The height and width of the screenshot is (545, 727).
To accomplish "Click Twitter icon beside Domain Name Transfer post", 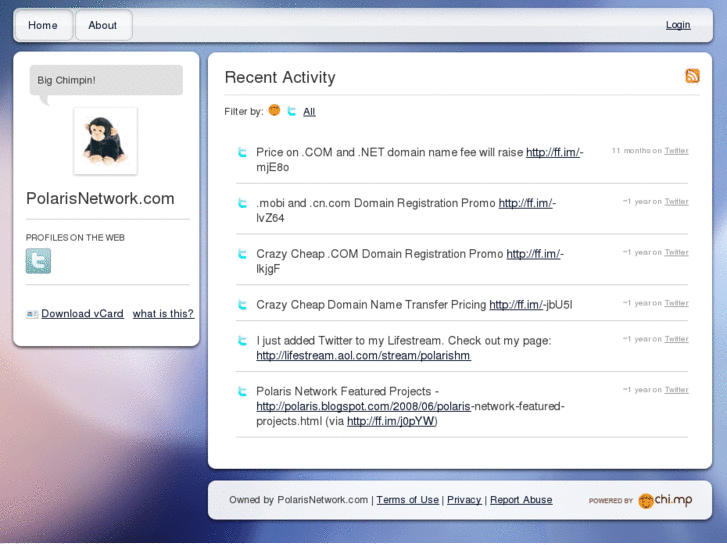I will tap(242, 305).
